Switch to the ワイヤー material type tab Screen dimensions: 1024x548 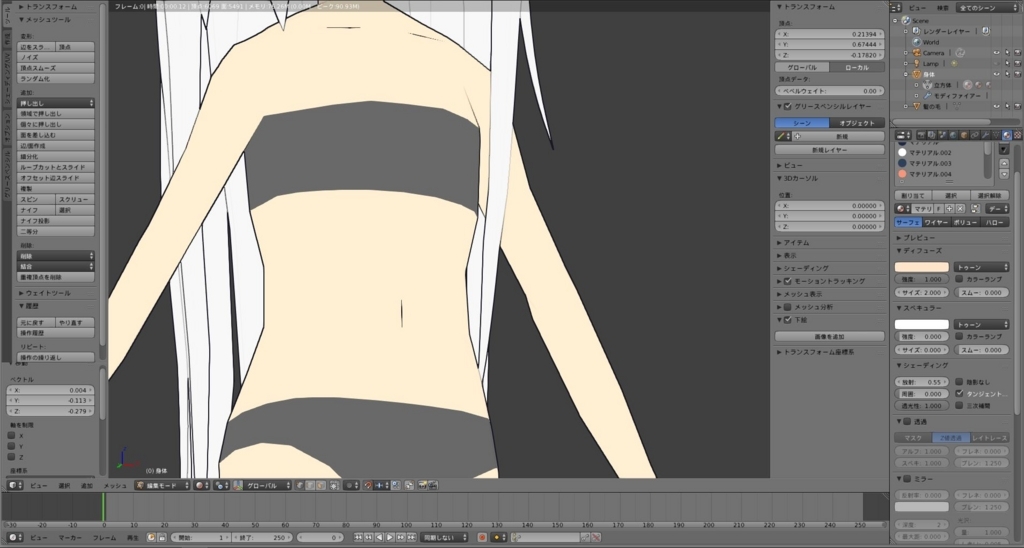click(x=936, y=223)
